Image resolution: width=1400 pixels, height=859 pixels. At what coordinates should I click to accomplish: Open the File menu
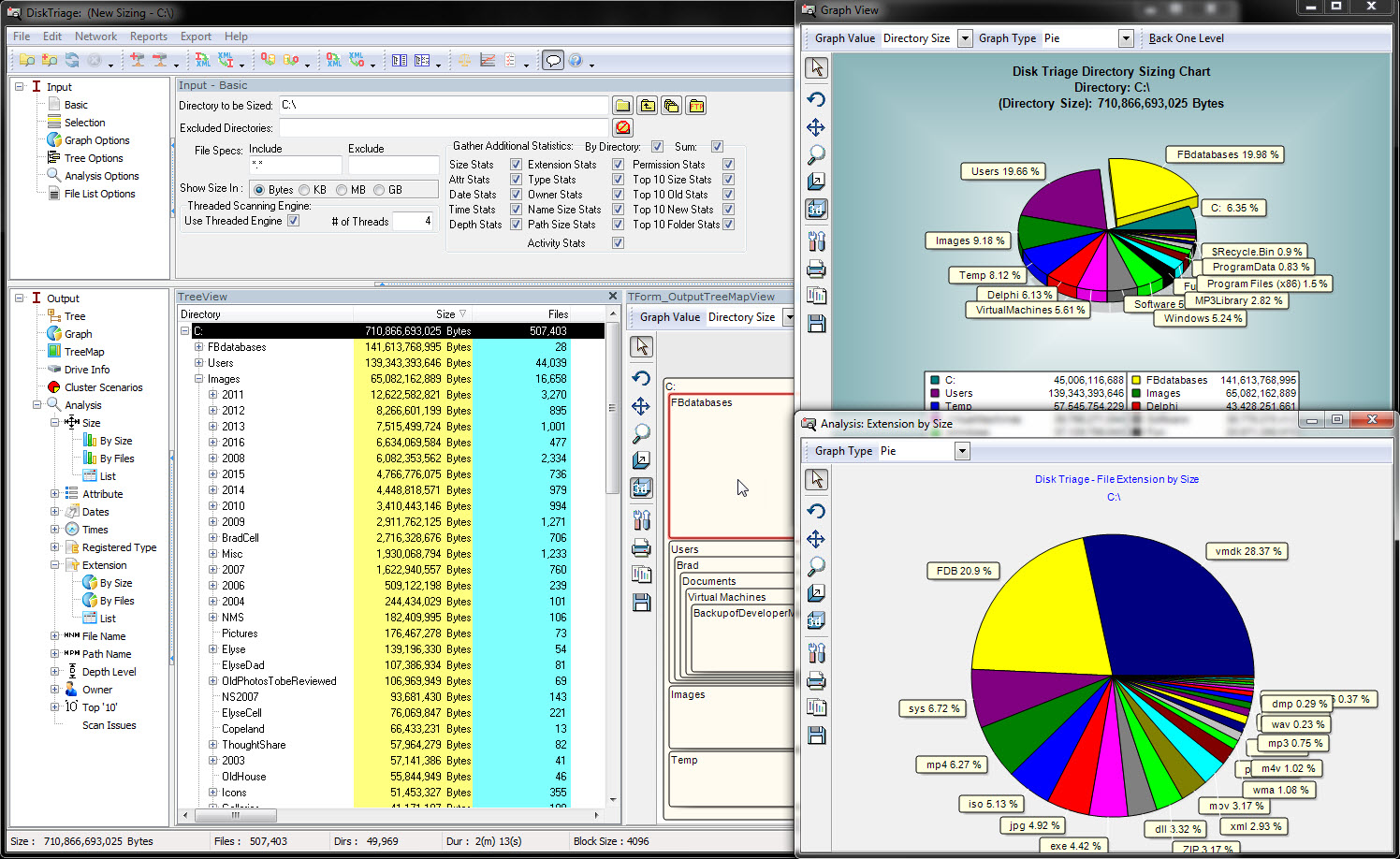click(22, 36)
